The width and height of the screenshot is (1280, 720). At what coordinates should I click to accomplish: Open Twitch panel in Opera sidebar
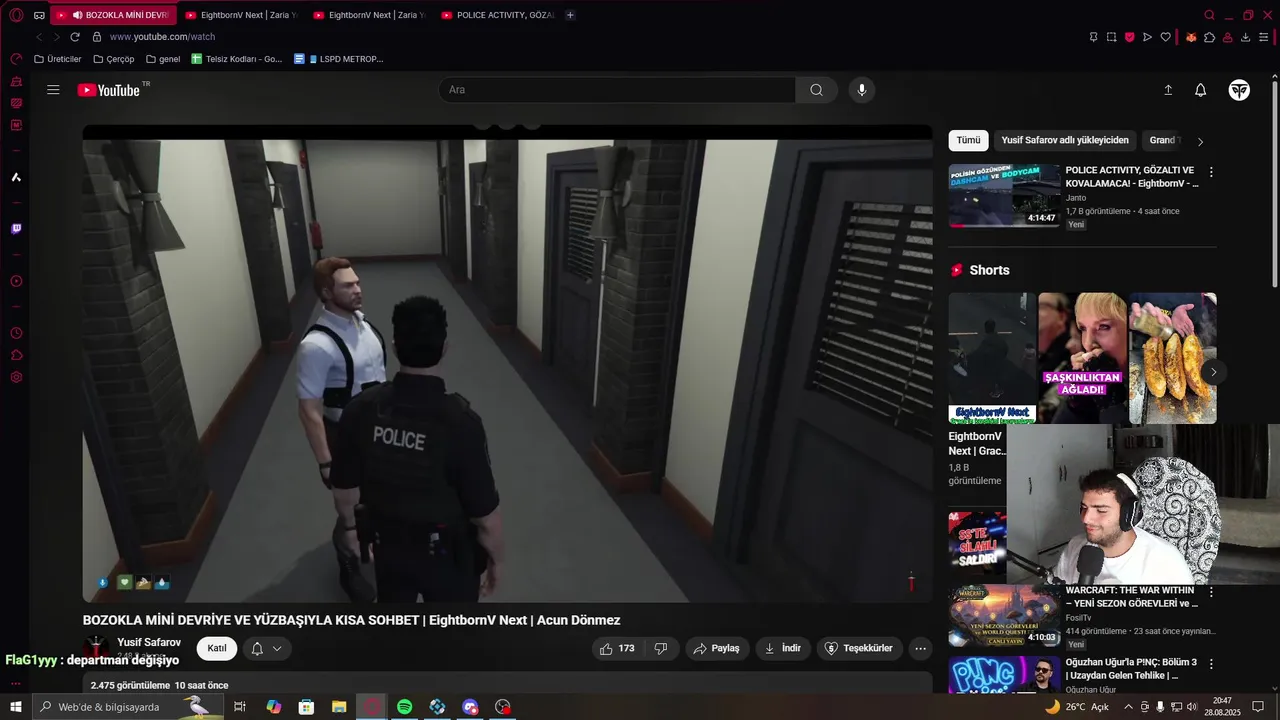16,229
